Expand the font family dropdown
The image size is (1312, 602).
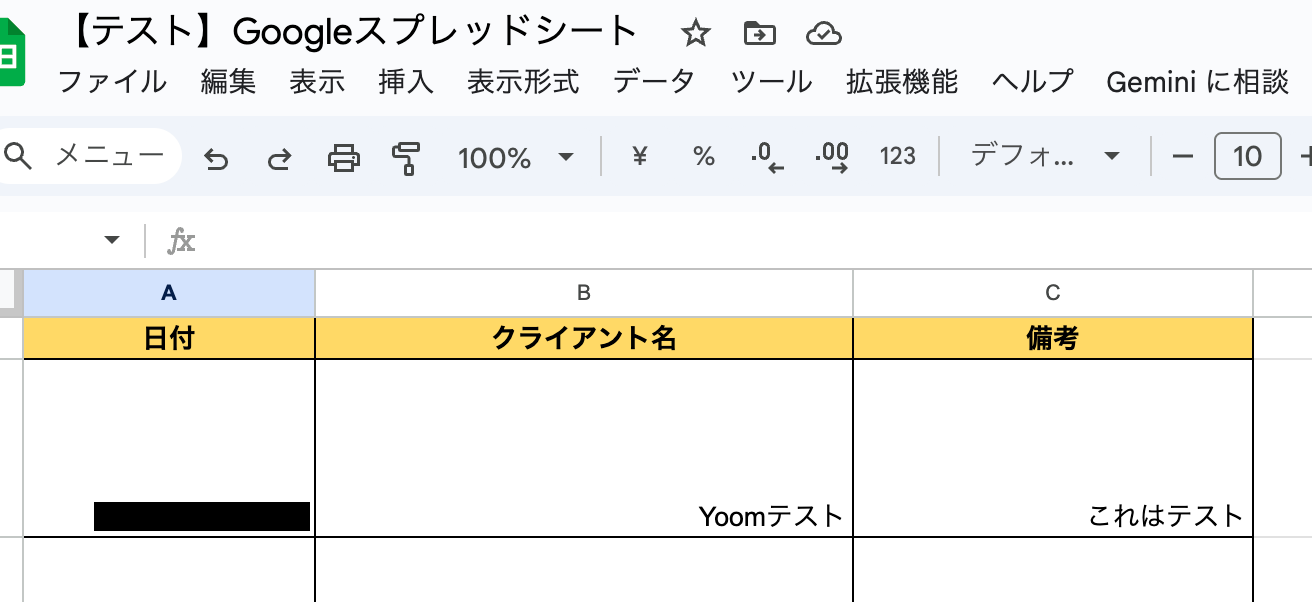pyautogui.click(x=1044, y=157)
